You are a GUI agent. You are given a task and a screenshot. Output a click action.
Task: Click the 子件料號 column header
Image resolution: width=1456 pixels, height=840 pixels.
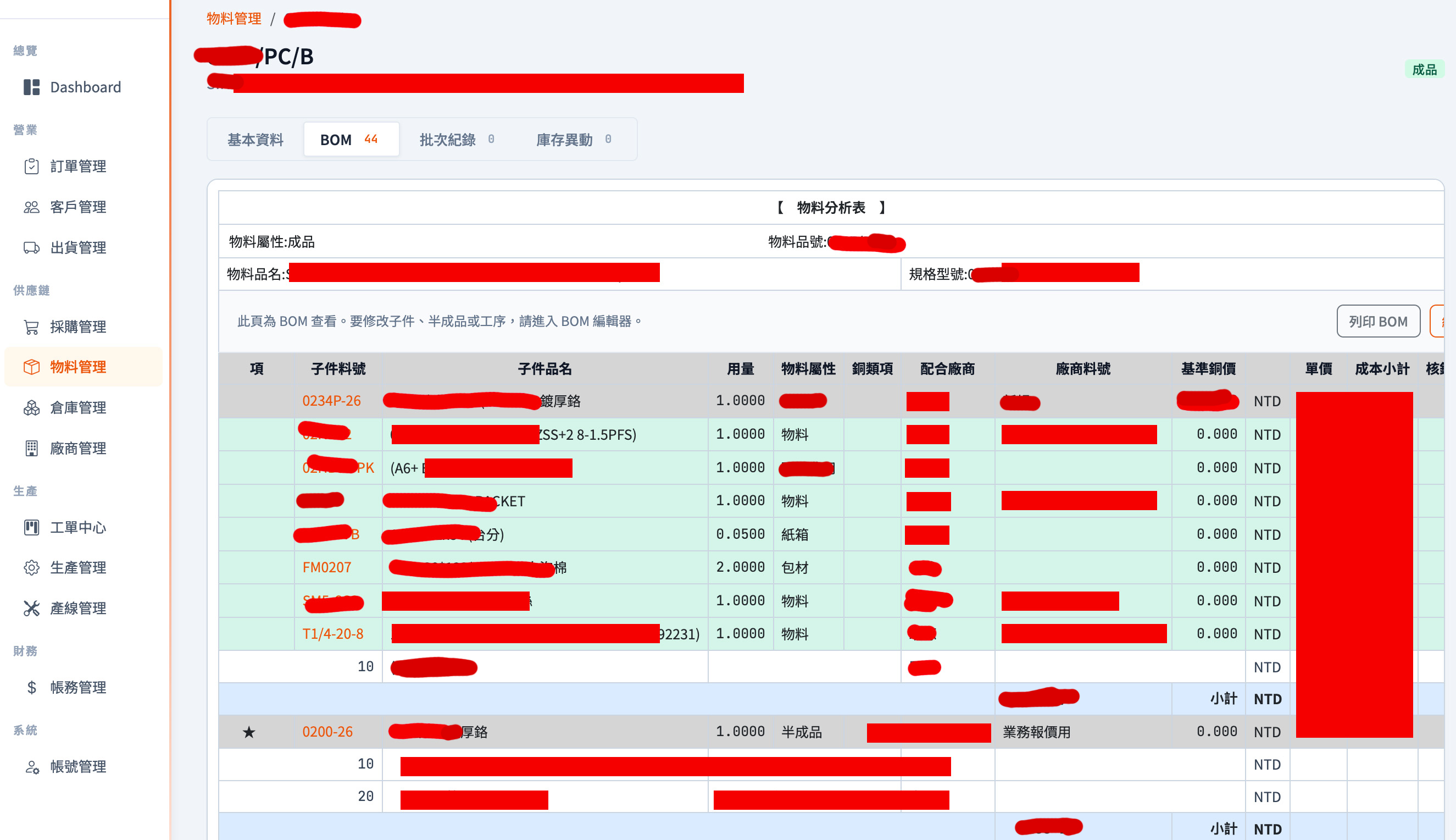pyautogui.click(x=338, y=369)
